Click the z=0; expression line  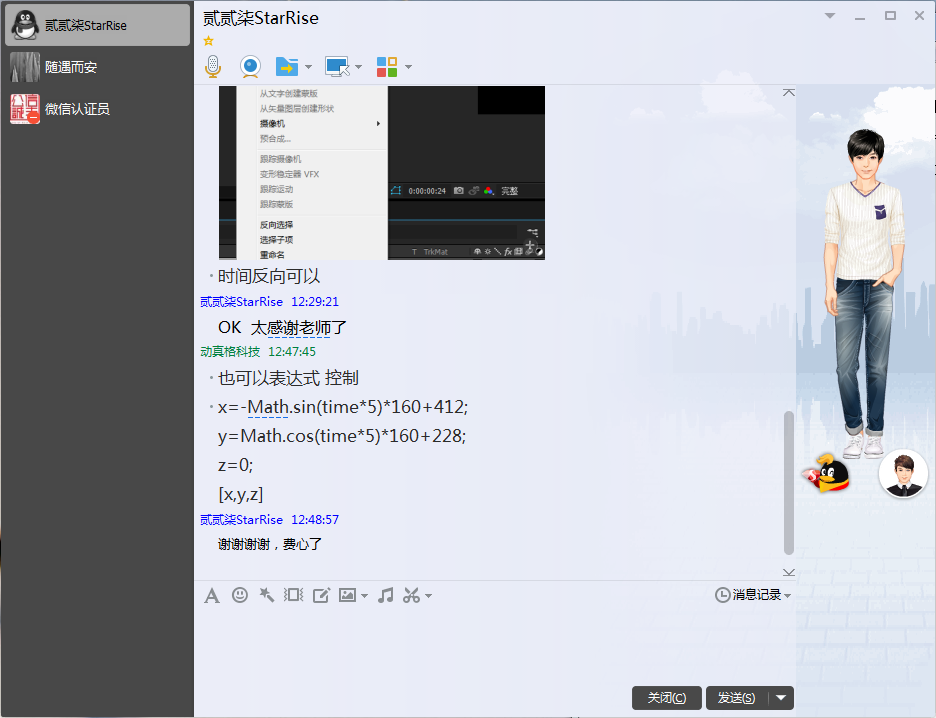[236, 465]
